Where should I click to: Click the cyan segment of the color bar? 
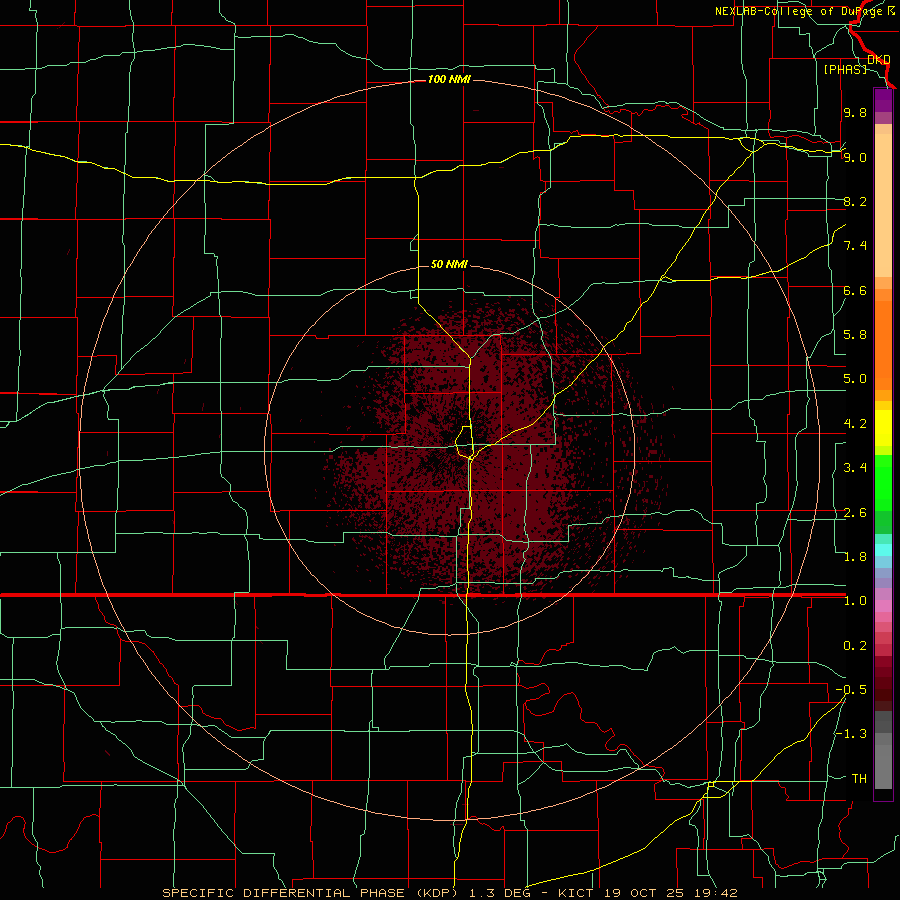click(883, 549)
